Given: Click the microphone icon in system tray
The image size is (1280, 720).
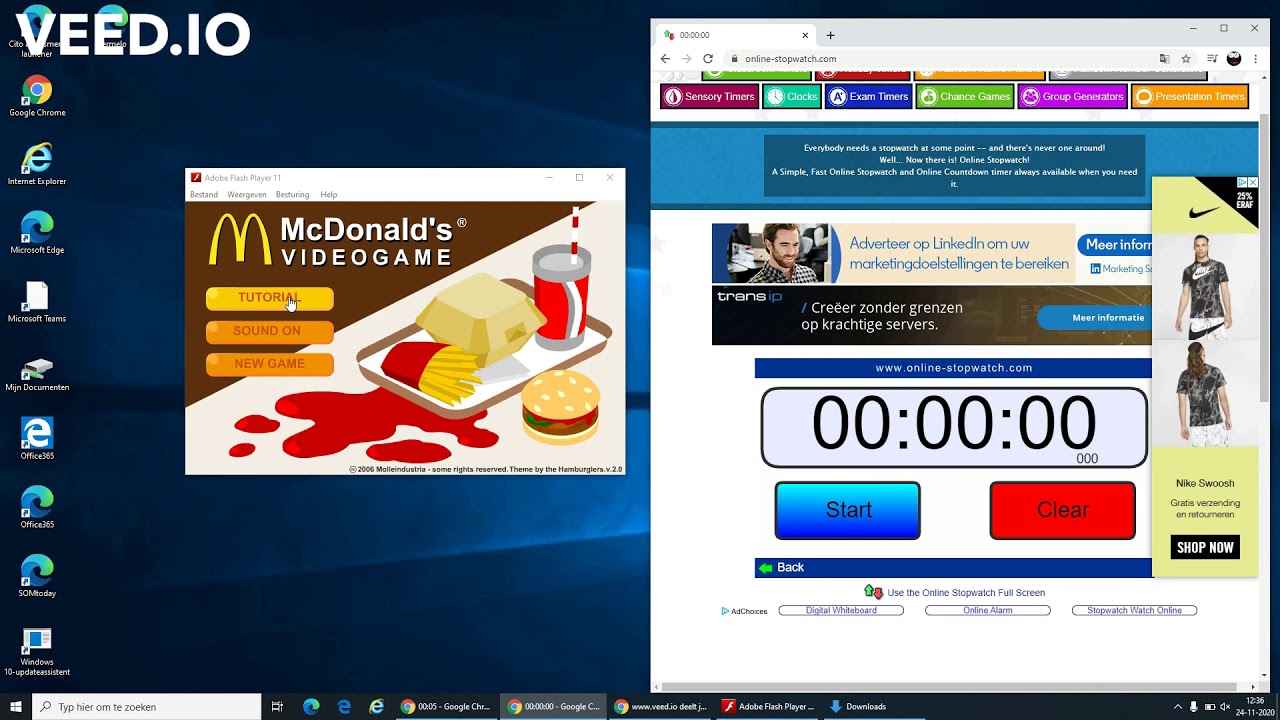Looking at the screenshot, I should pos(1193,707).
